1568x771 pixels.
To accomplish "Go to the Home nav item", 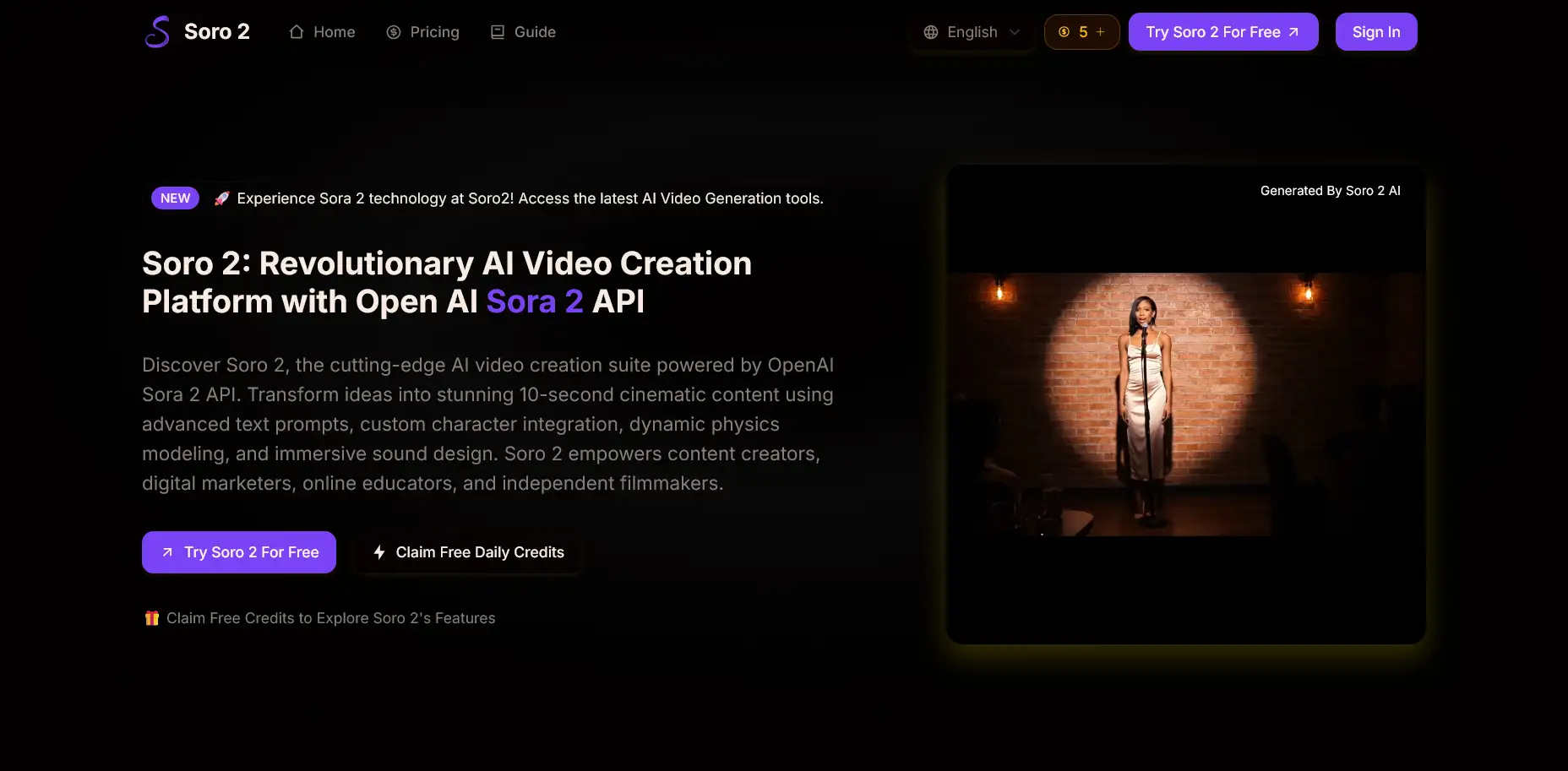I will click(x=334, y=32).
